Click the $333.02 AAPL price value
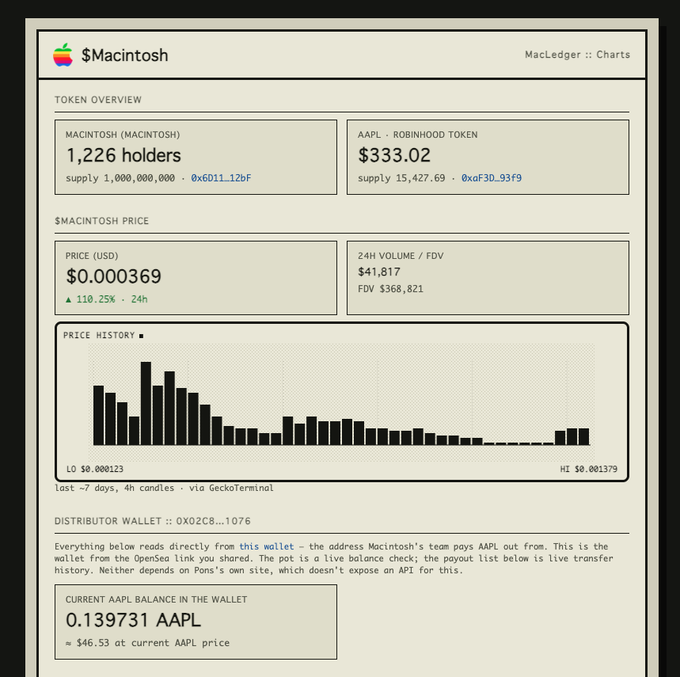680x677 pixels. 394,155
